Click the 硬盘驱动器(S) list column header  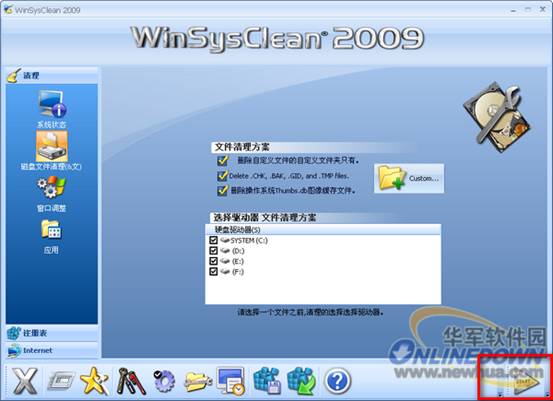(x=323, y=230)
